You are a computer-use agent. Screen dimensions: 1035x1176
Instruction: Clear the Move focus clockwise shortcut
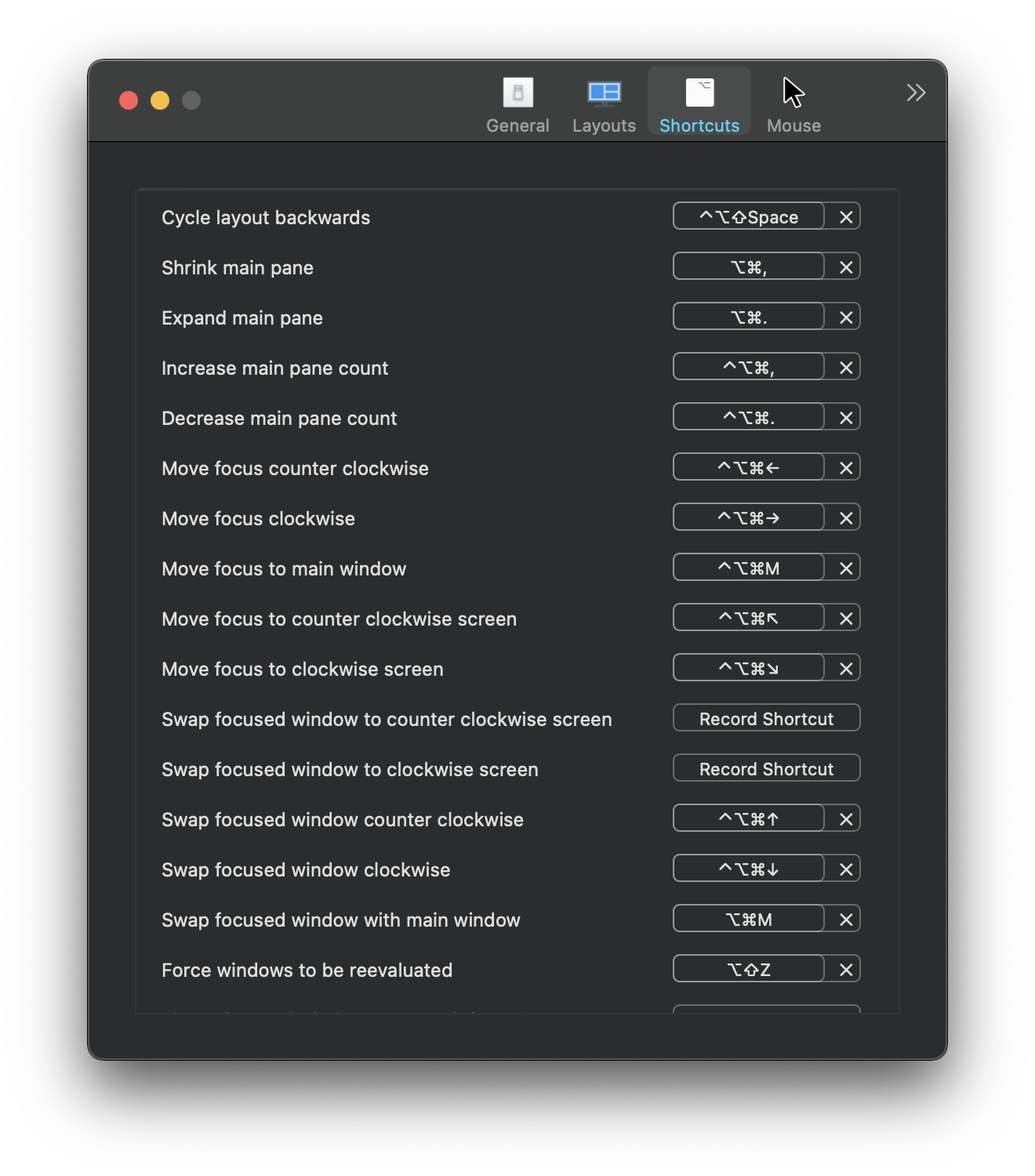(x=845, y=518)
